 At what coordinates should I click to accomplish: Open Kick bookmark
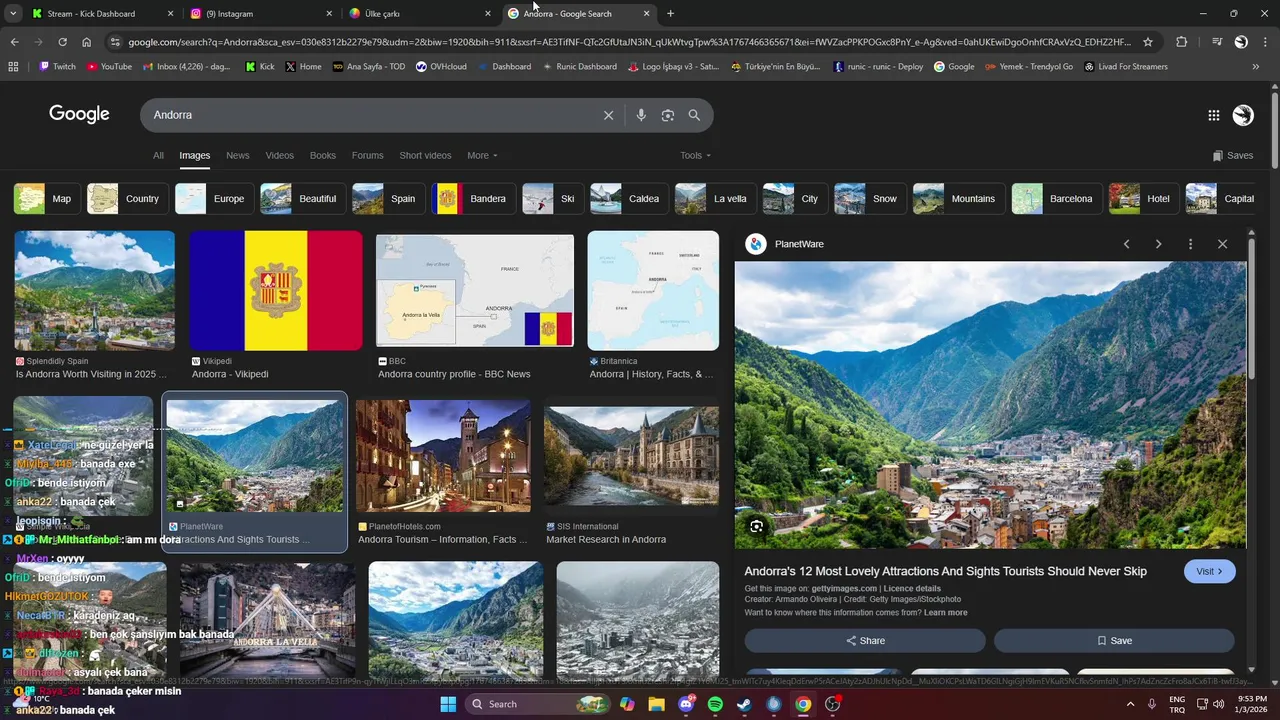coord(259,67)
